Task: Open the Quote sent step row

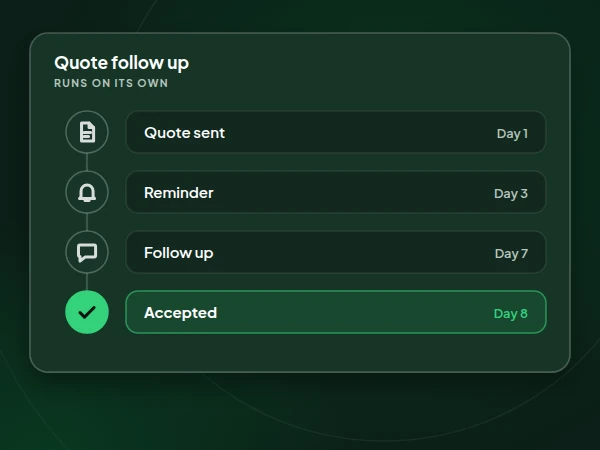Action: pyautogui.click(x=336, y=132)
